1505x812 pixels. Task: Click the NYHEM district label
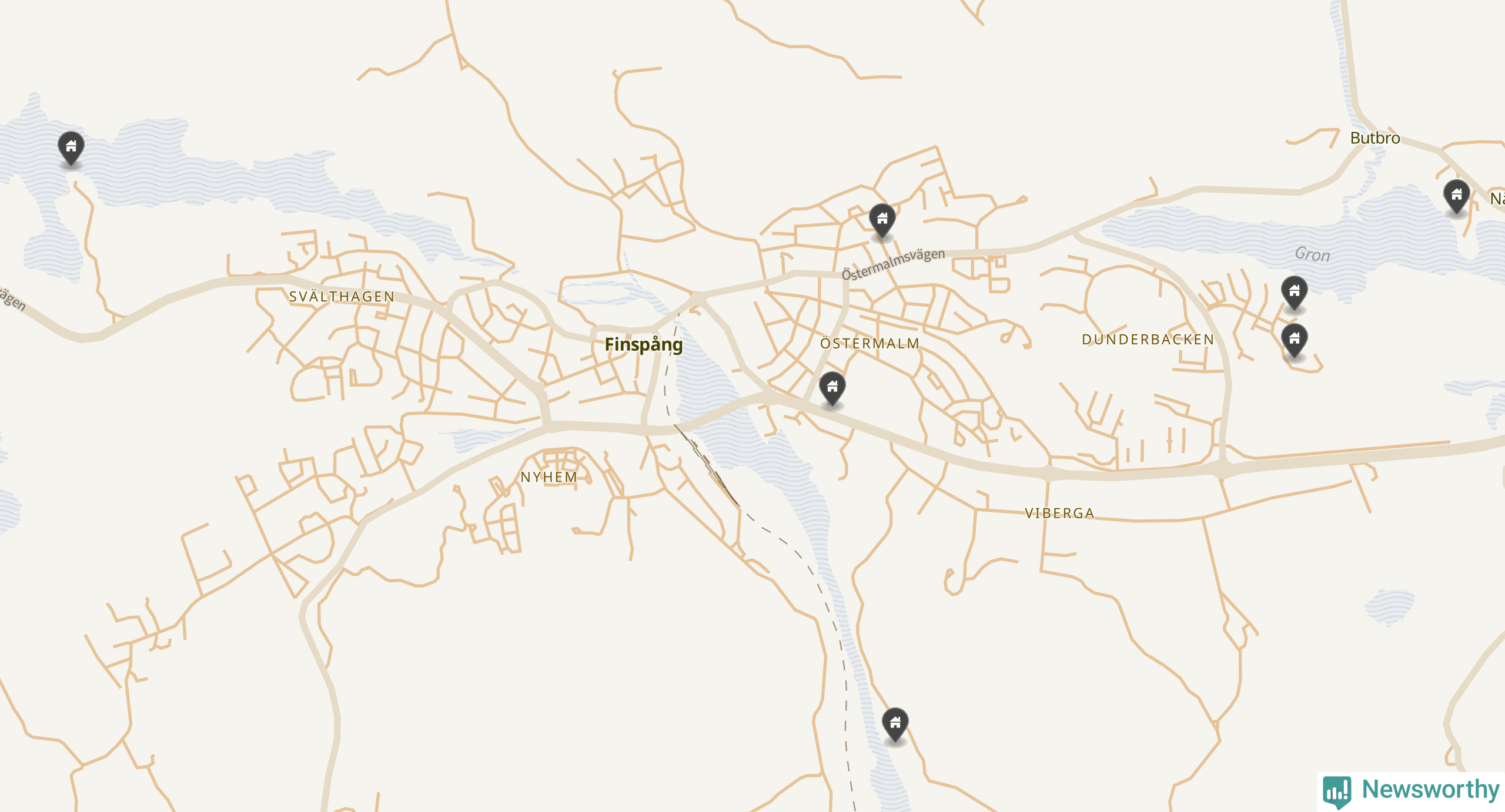(549, 477)
